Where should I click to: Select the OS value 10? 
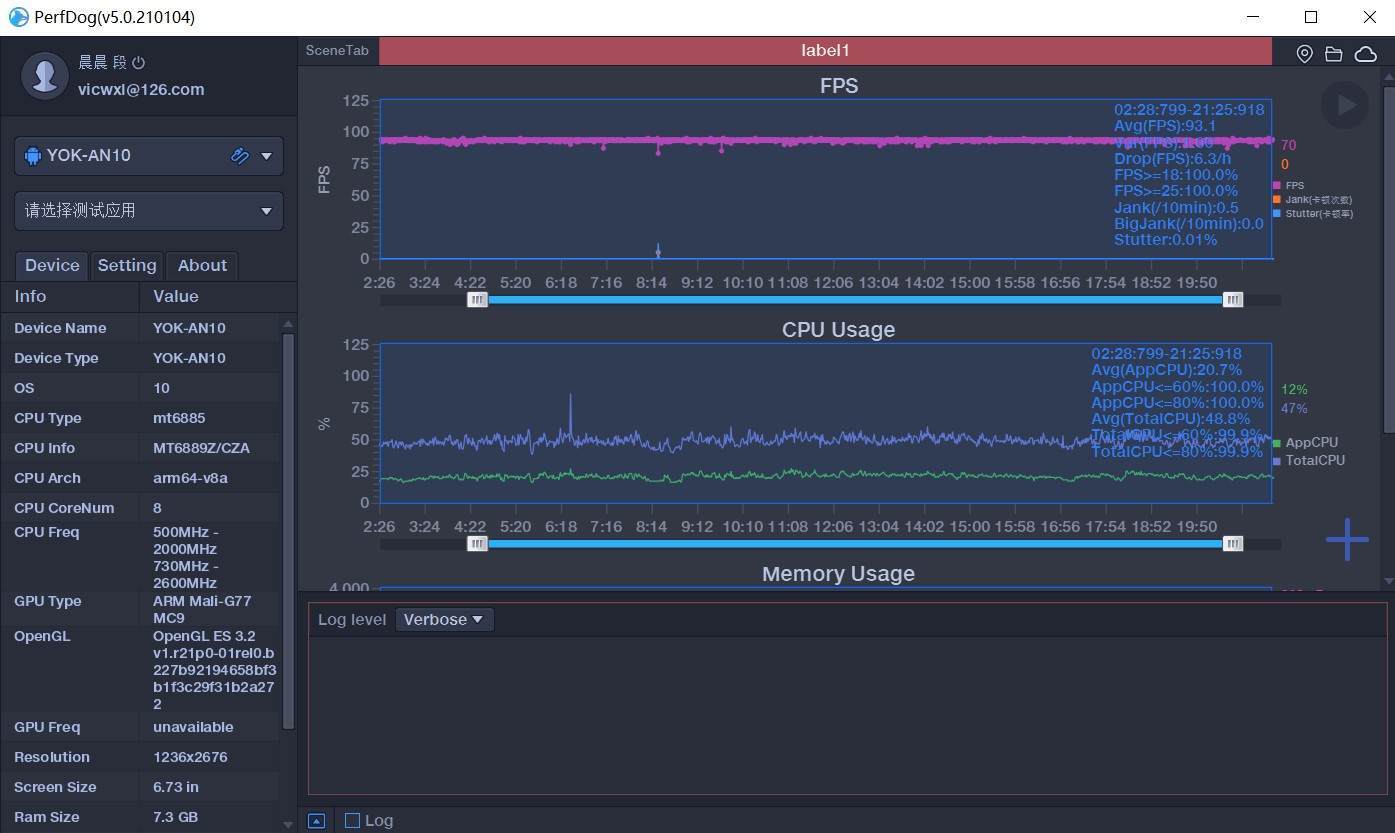[161, 388]
